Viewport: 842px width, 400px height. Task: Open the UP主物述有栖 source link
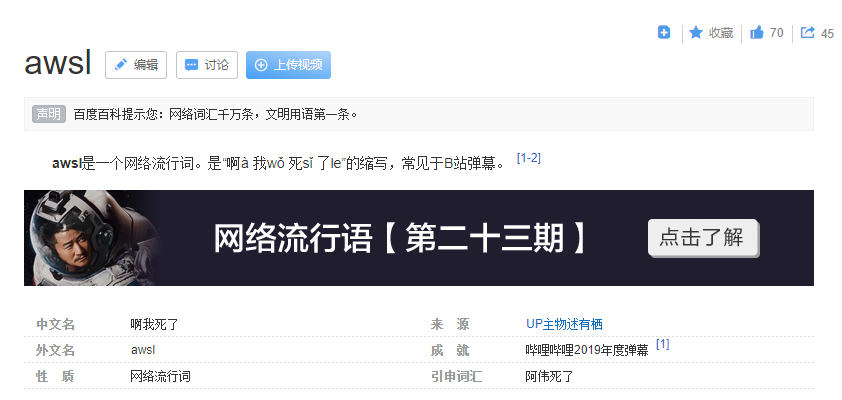[x=564, y=324]
